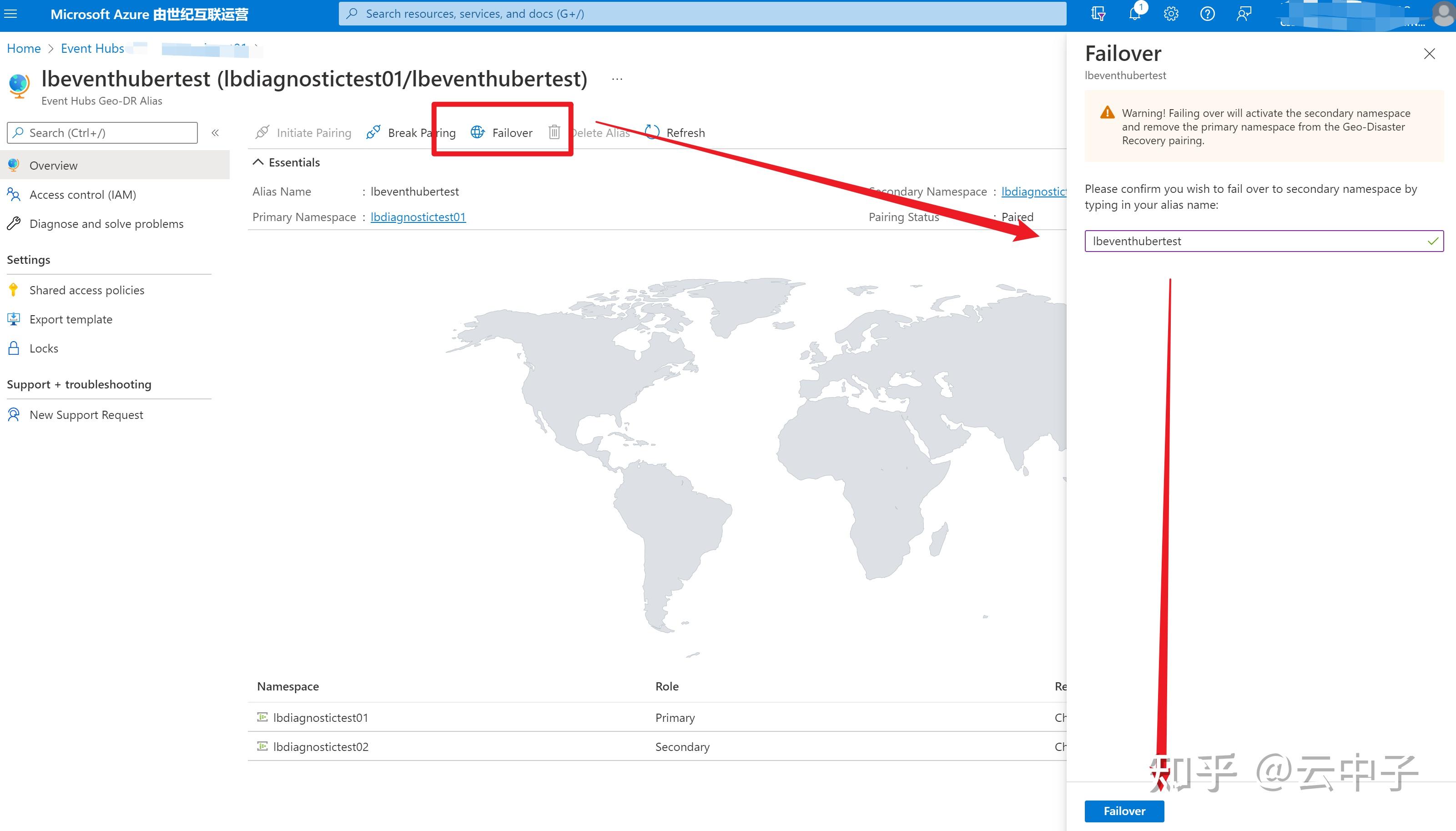Screen dimensions: 1456x831
Task: Open the lbdiagnostictest01 namespace link
Action: [x=418, y=217]
